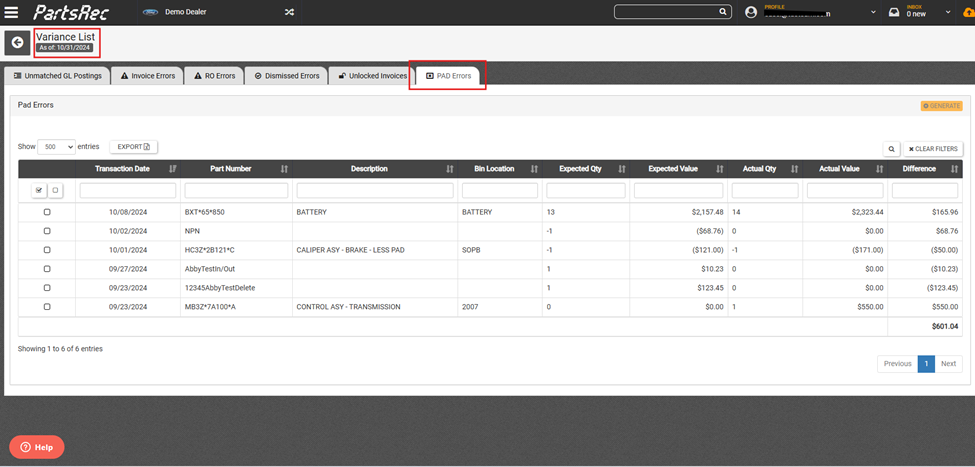The image size is (975, 467).
Task: Click the Previous pagination button
Action: 897,364
